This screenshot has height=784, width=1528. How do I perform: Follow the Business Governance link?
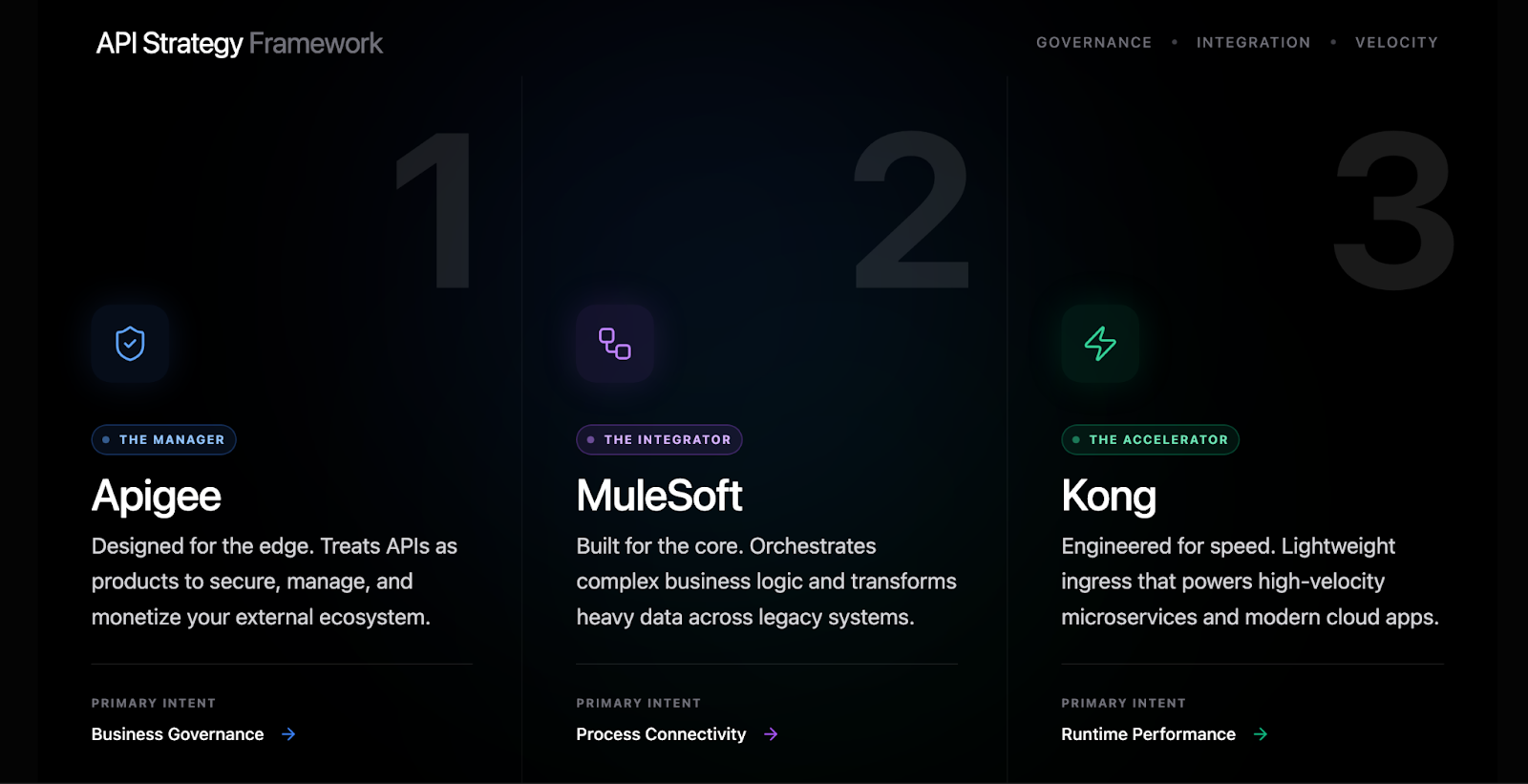[178, 734]
